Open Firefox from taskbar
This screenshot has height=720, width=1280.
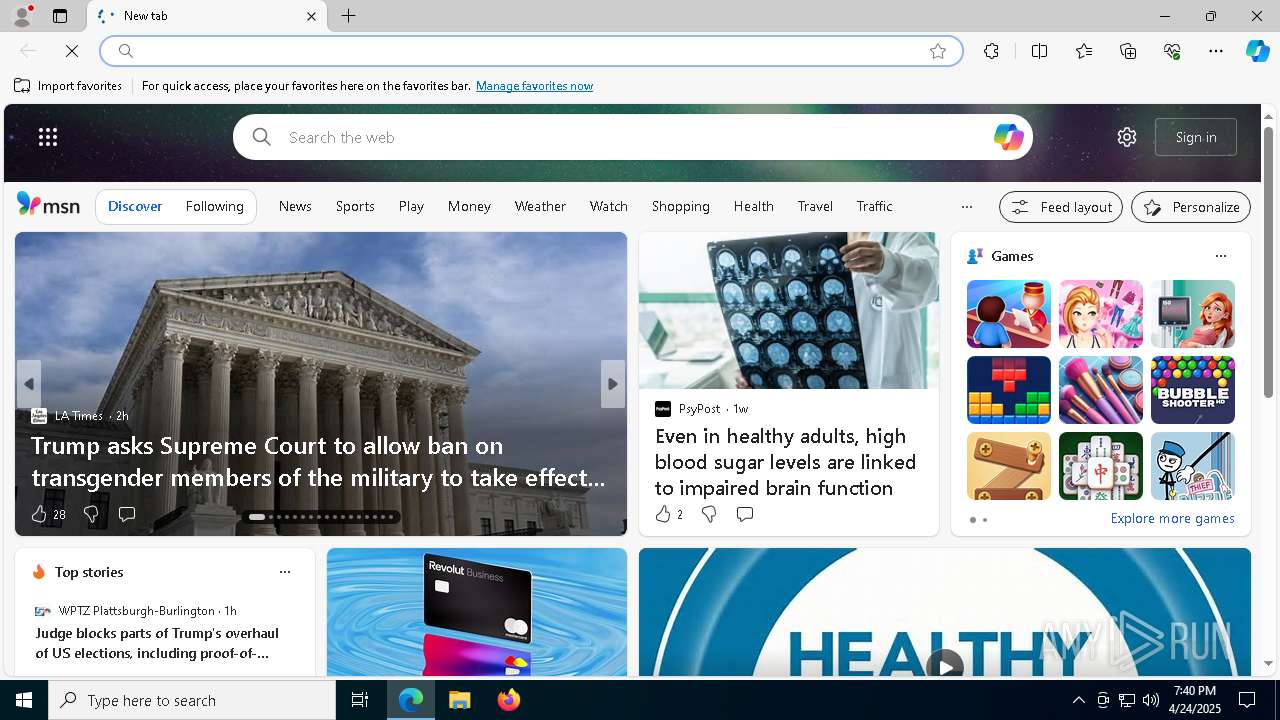[x=509, y=700]
